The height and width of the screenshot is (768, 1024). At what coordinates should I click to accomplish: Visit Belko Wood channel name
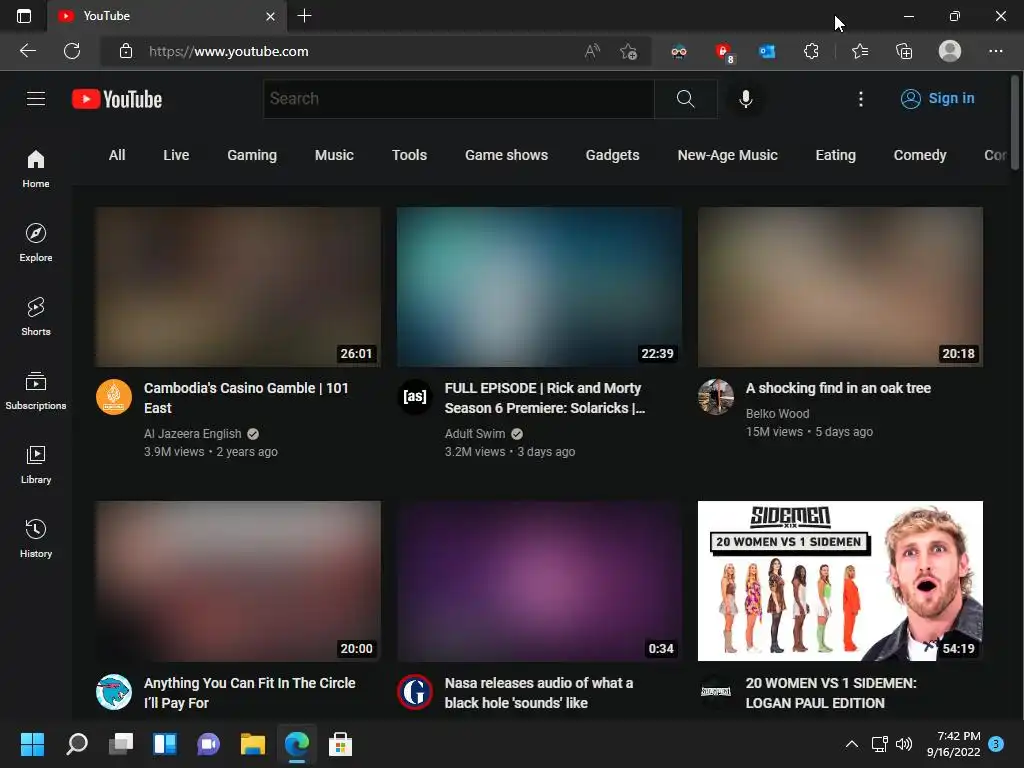[777, 413]
